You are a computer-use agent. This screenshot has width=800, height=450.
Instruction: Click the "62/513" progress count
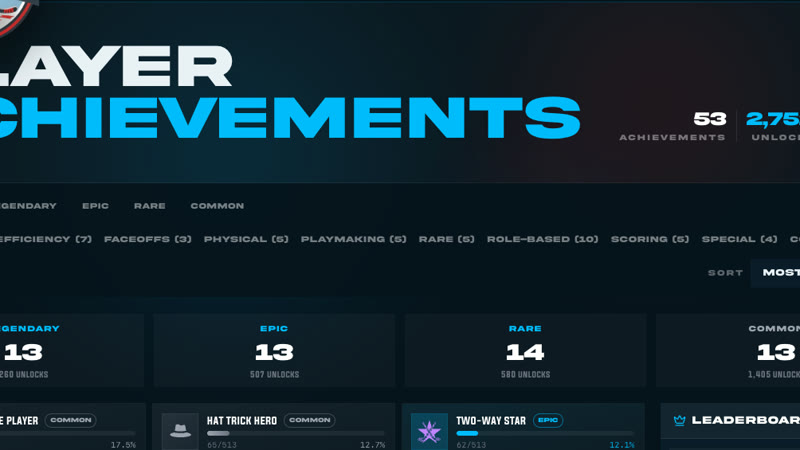471,445
